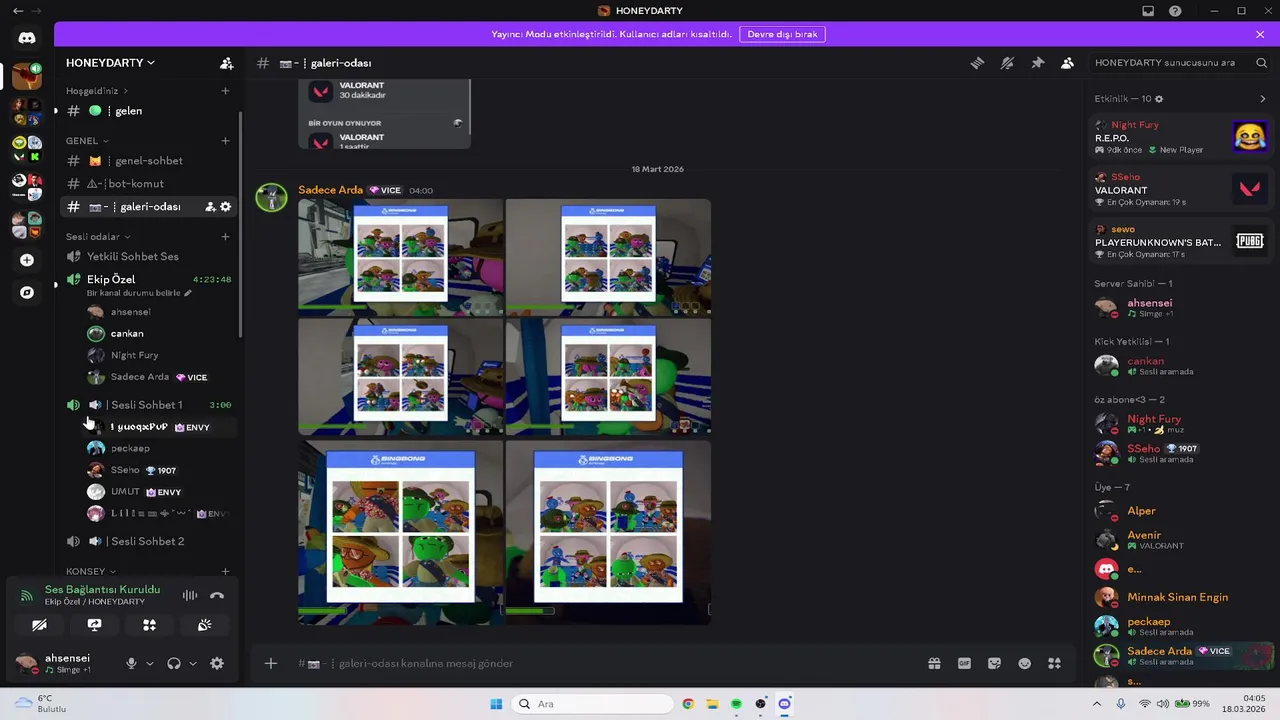Open Night Fury R.E.P.O. activity card

click(x=1180, y=137)
